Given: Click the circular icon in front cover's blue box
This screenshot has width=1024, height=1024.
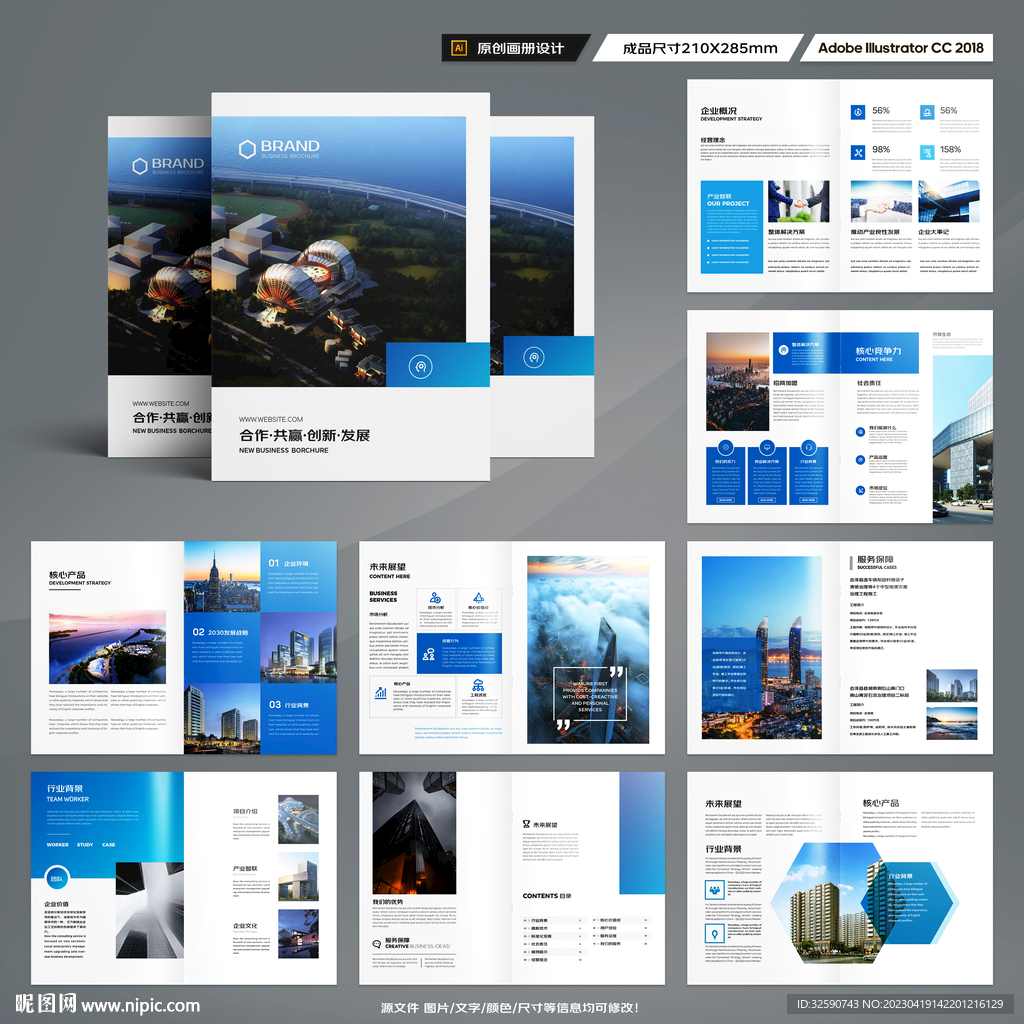Looking at the screenshot, I should [x=420, y=366].
